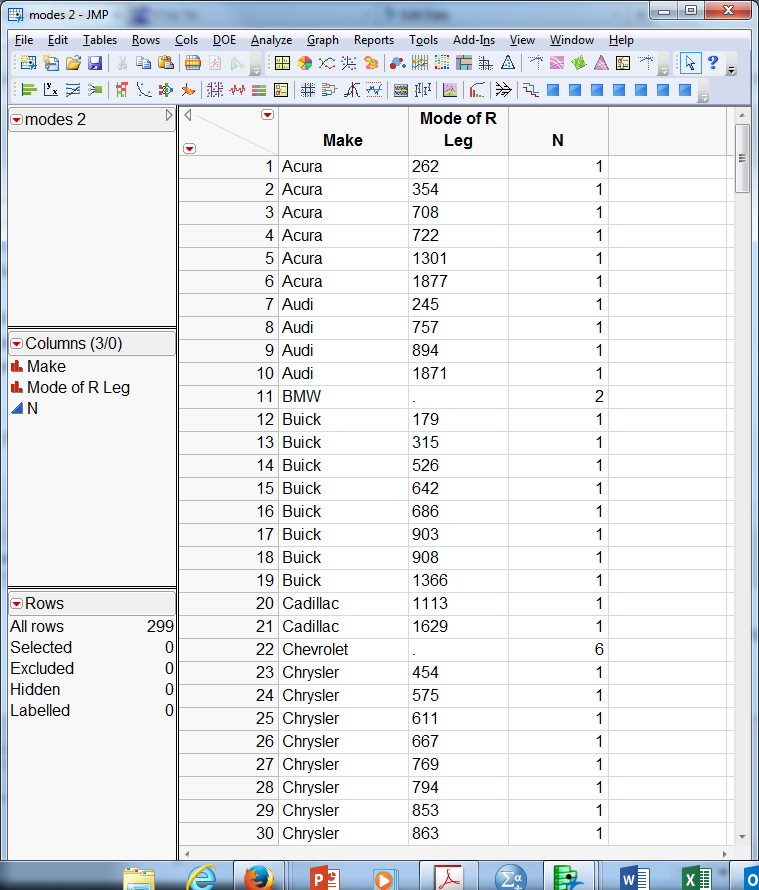Select the N column in Columns panel

point(32,409)
